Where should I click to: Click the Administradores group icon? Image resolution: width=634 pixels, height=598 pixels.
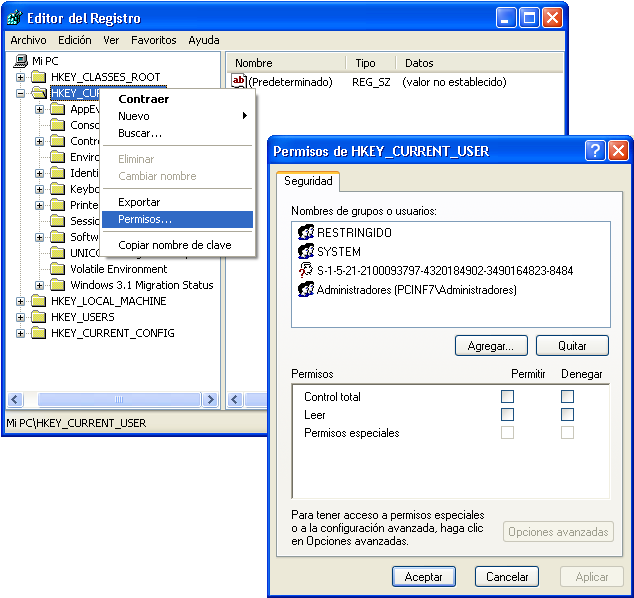[x=306, y=289]
